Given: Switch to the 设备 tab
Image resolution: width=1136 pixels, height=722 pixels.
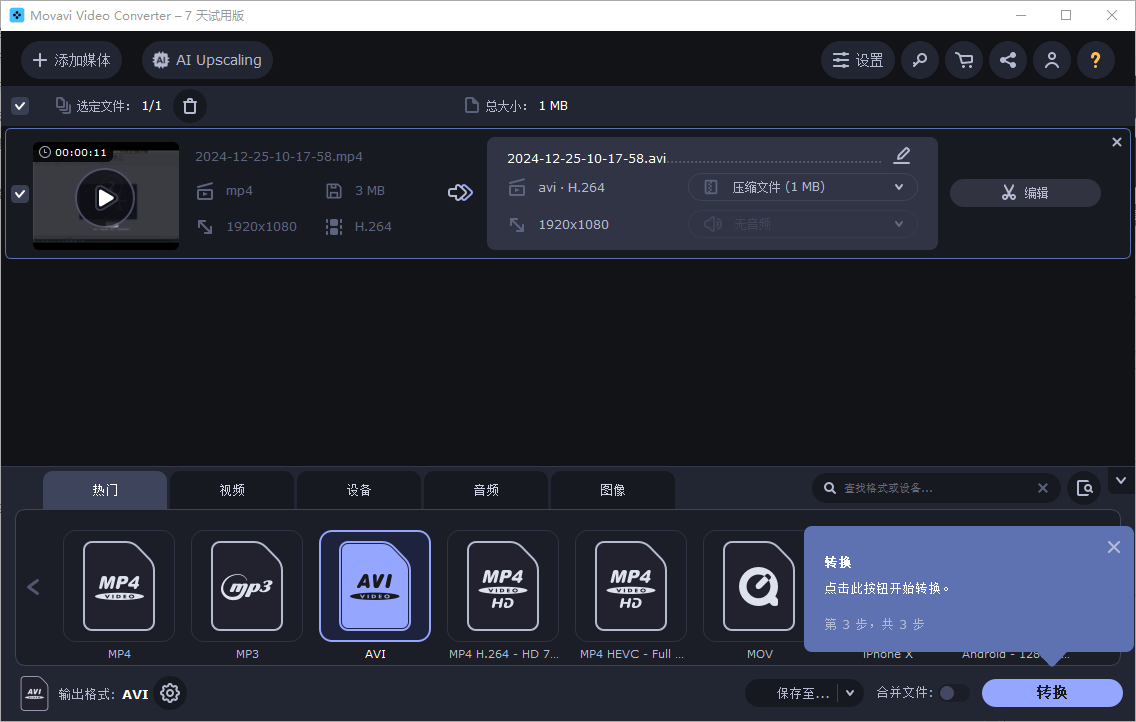Looking at the screenshot, I should [358, 489].
